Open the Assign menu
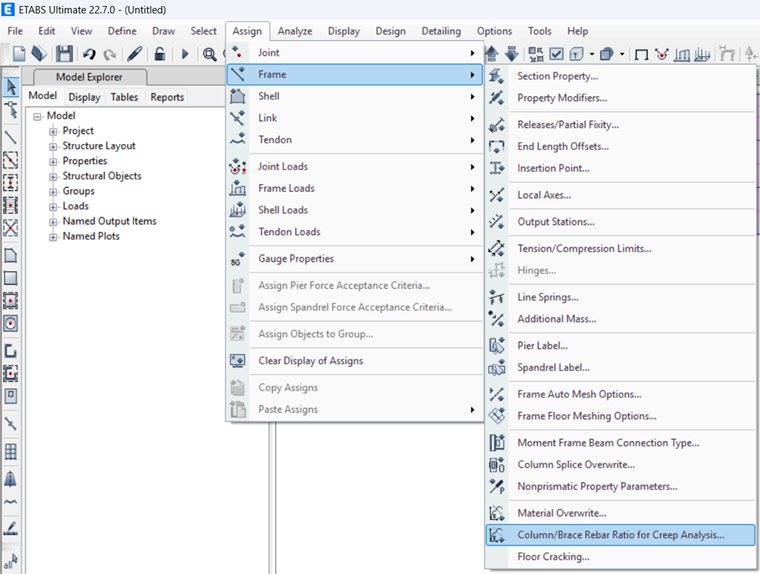 [x=247, y=31]
